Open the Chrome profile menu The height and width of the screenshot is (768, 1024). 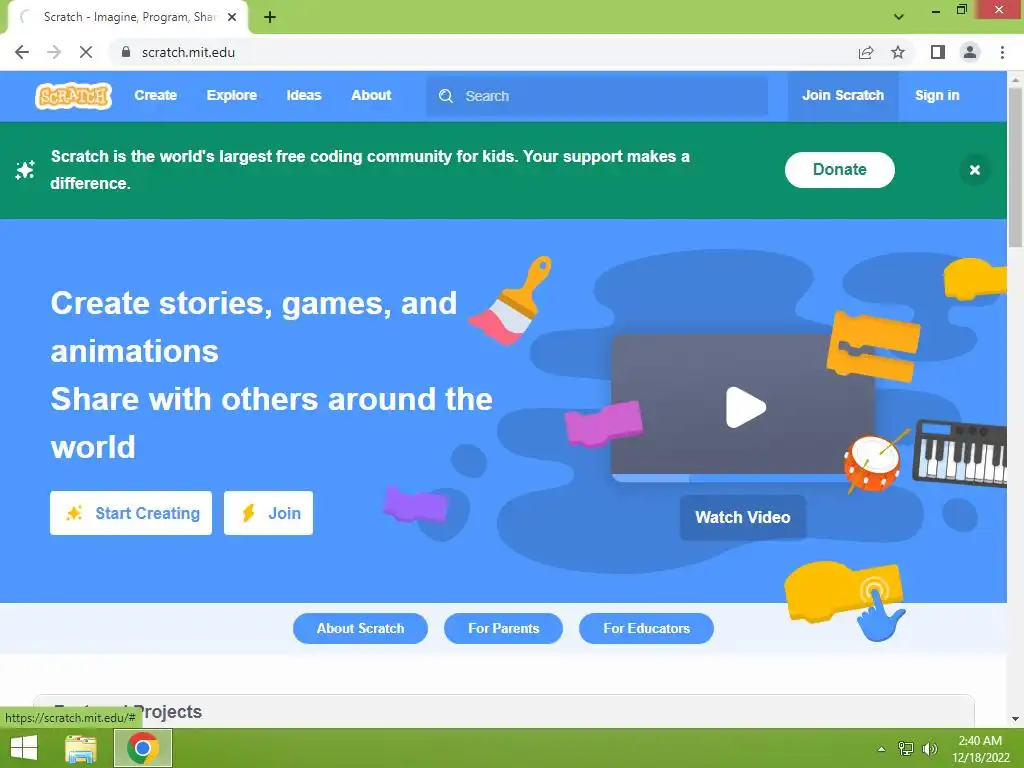[970, 52]
